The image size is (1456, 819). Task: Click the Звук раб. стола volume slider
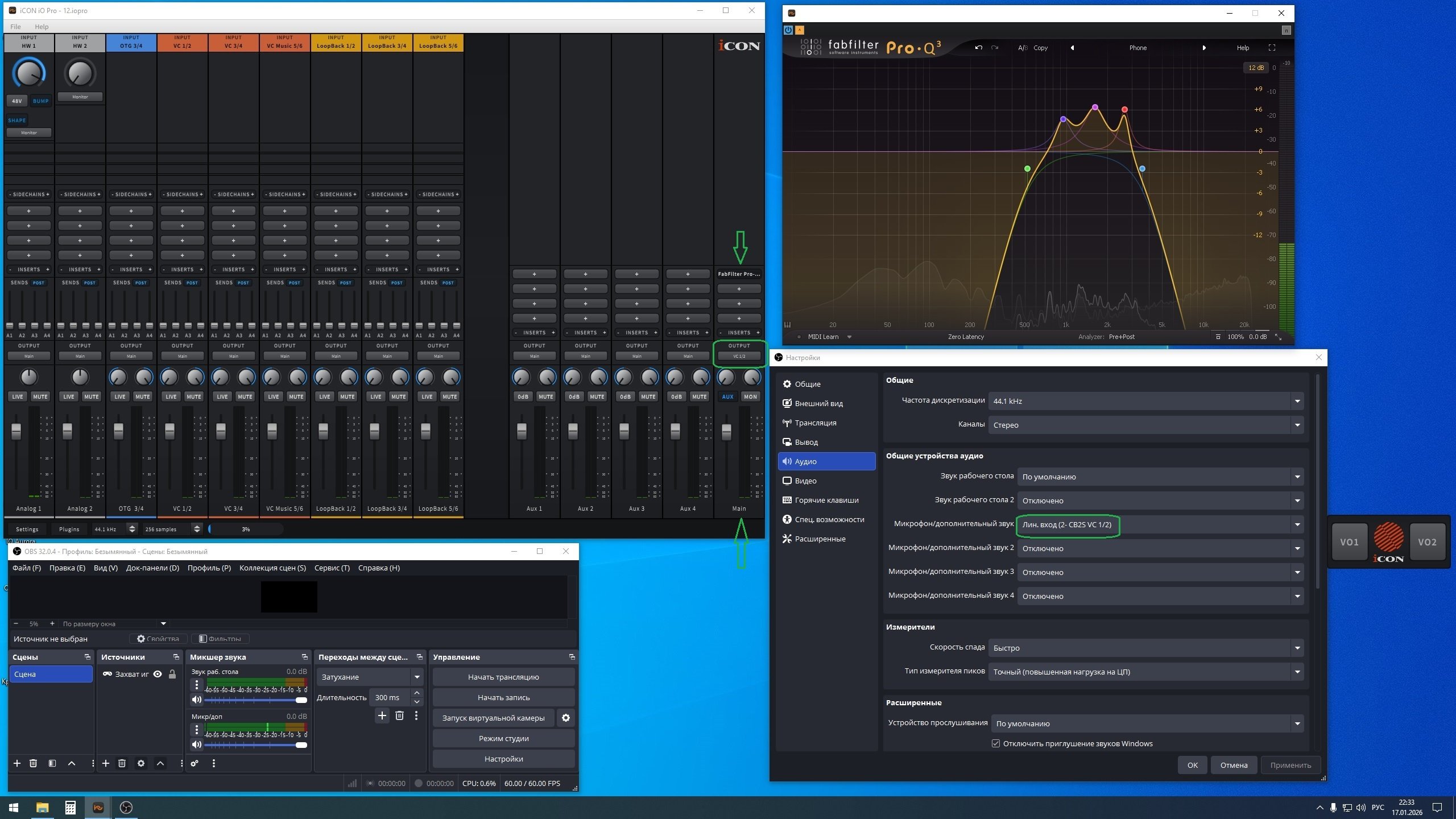click(256, 700)
